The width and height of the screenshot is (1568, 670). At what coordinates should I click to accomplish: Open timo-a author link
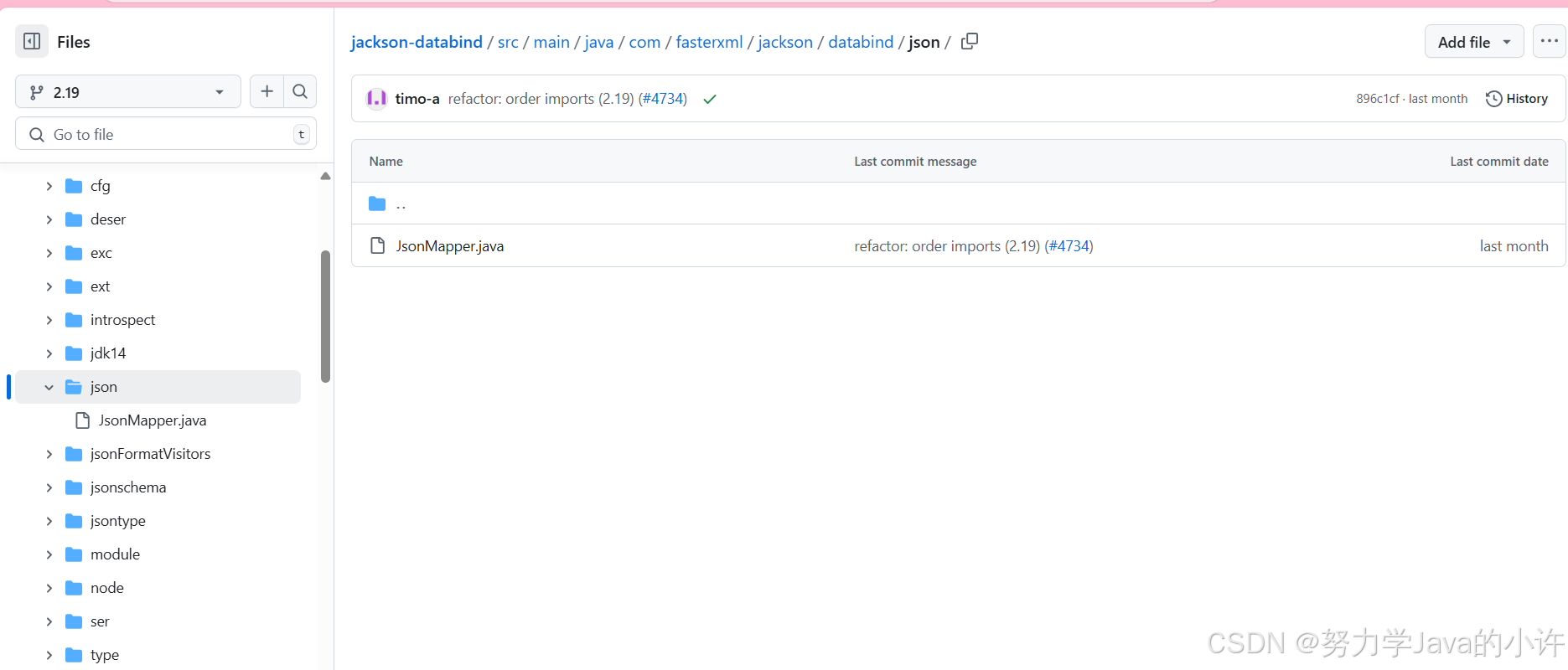coord(417,99)
